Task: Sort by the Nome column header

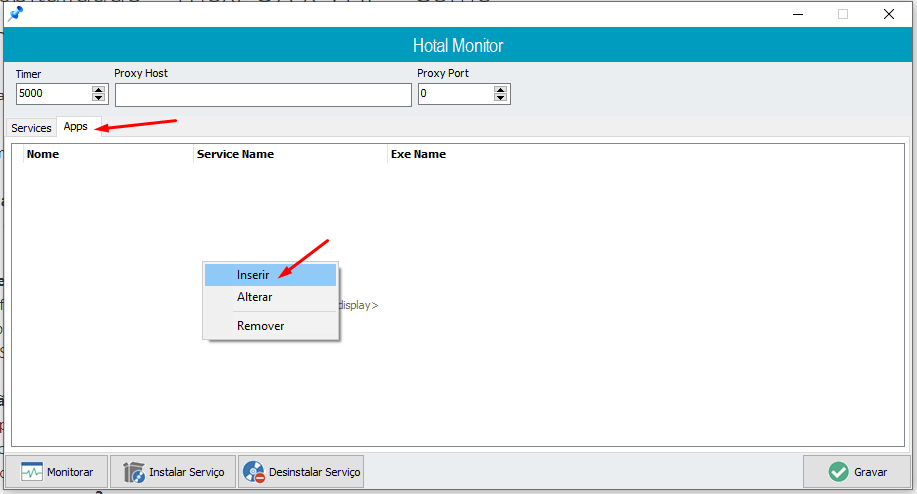Action: (108, 154)
